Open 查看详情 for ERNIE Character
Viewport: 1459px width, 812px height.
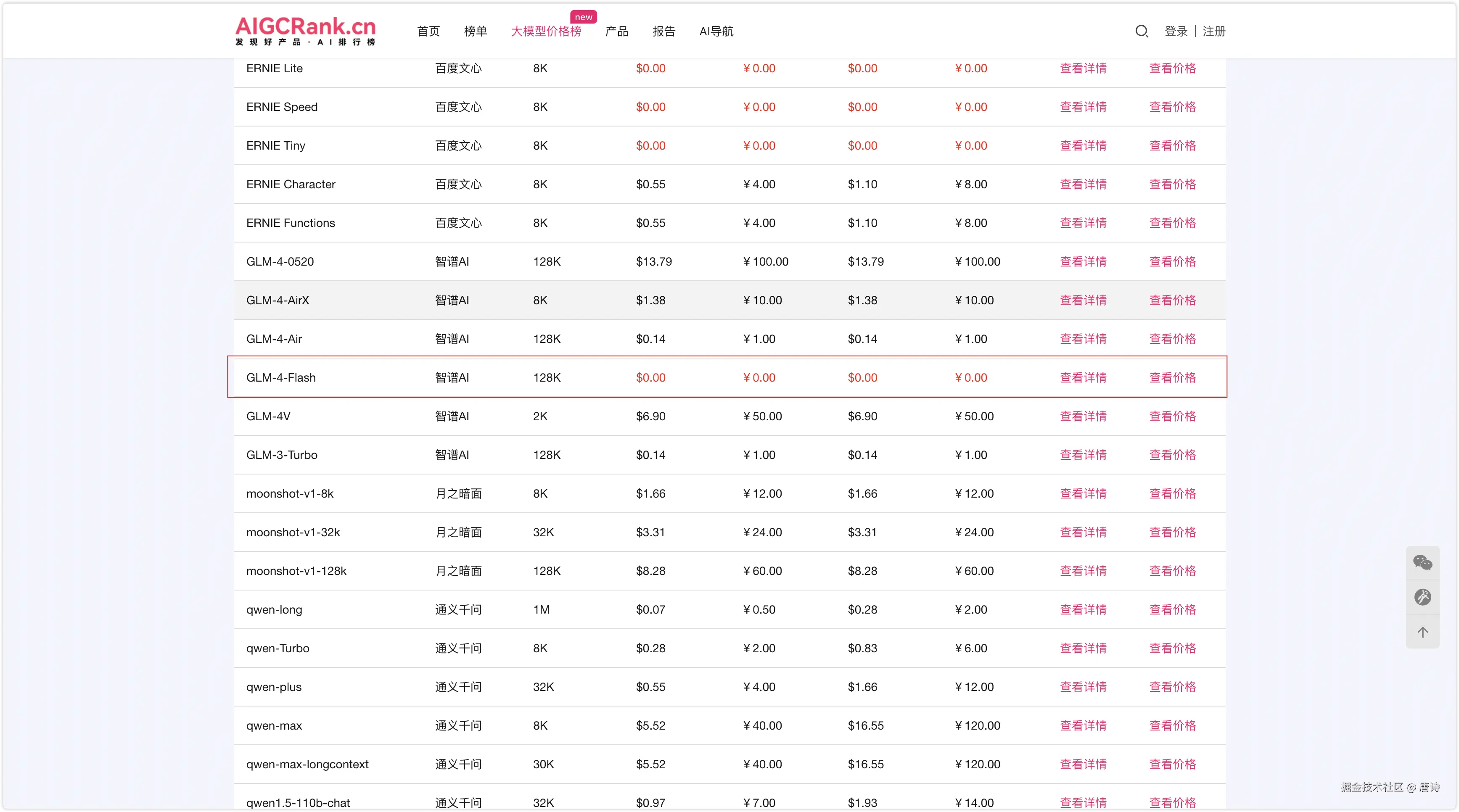[x=1083, y=184]
